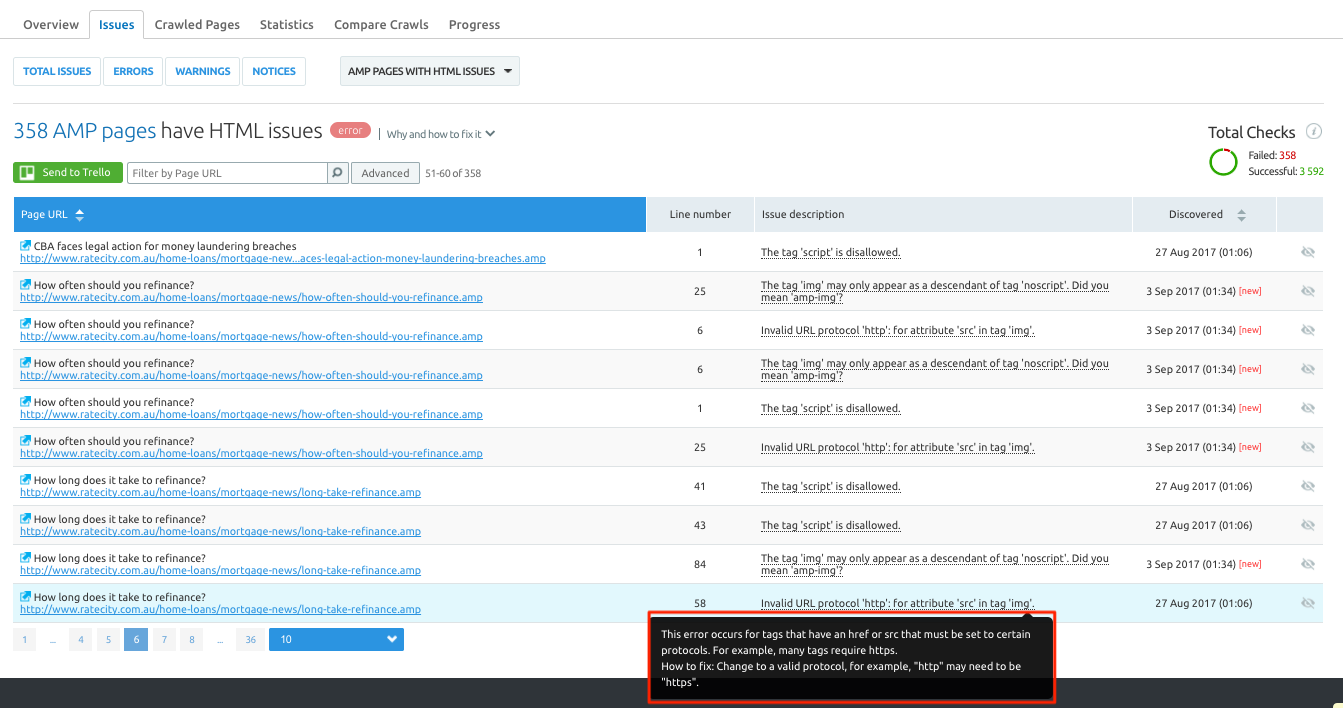
Task: Hide the invalid URL protocol issue on line 6
Action: coord(1308,329)
